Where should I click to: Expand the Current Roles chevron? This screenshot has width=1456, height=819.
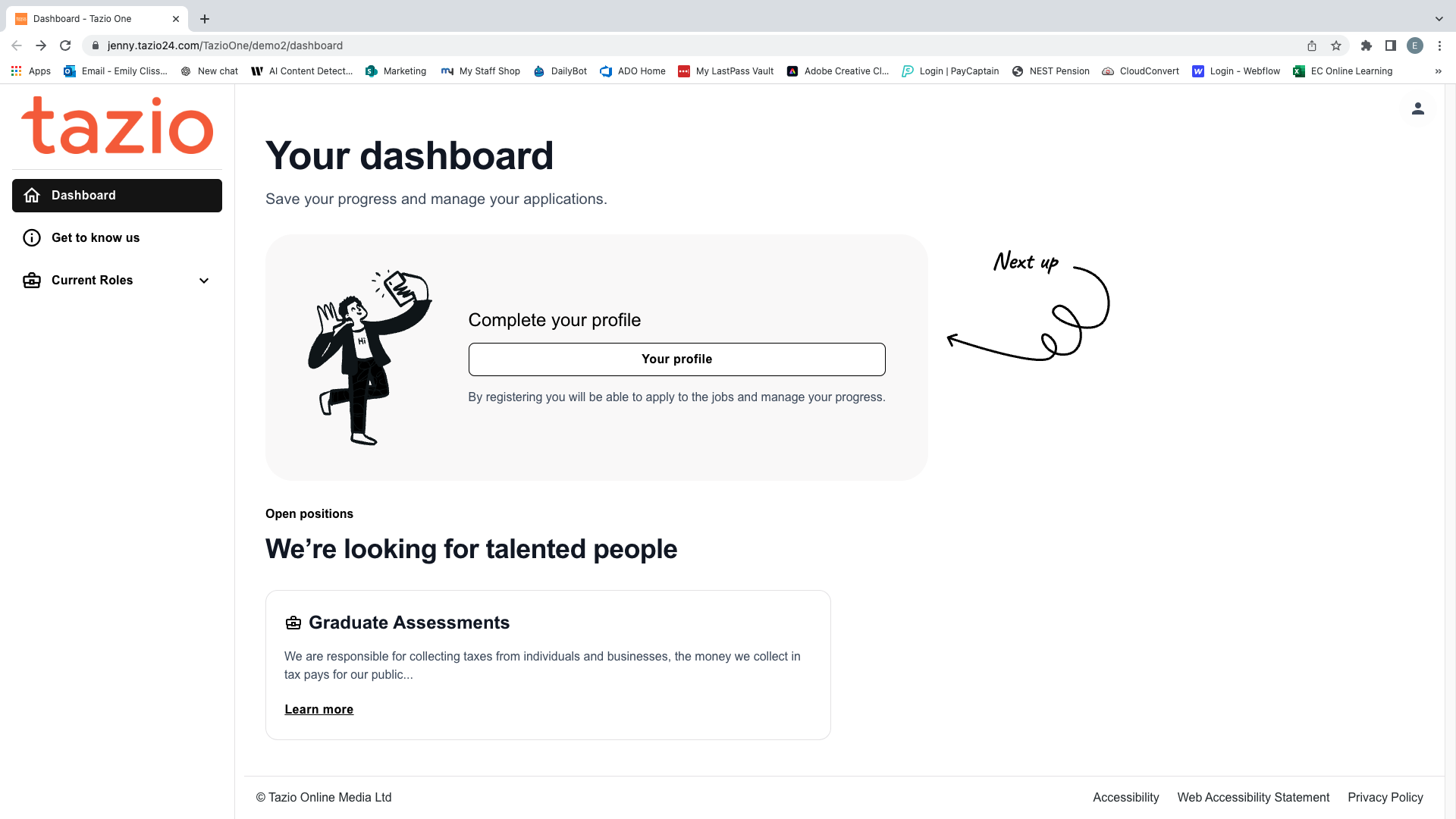204,281
